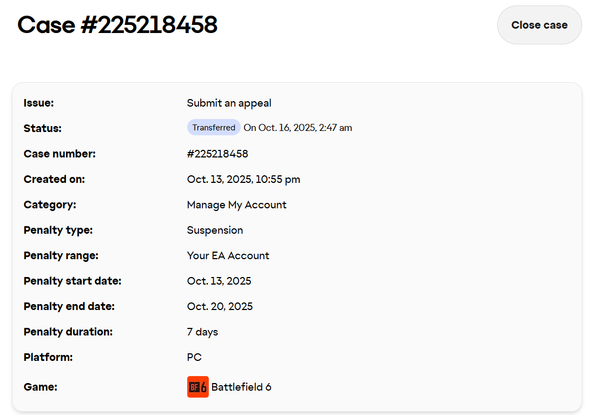The width and height of the screenshot is (600, 415).
Task: Click the 'Submit an appeal' issue value
Action: click(x=229, y=103)
